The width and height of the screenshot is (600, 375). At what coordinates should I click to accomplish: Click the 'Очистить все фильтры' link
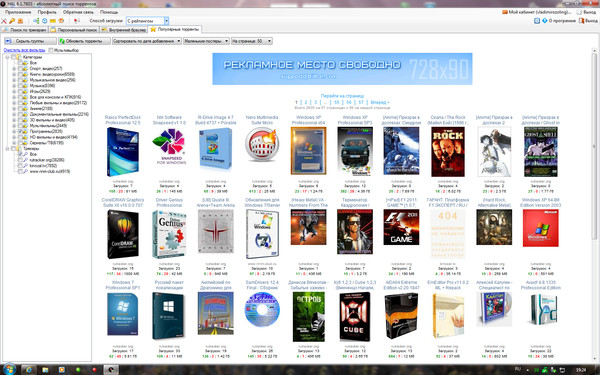click(24, 50)
